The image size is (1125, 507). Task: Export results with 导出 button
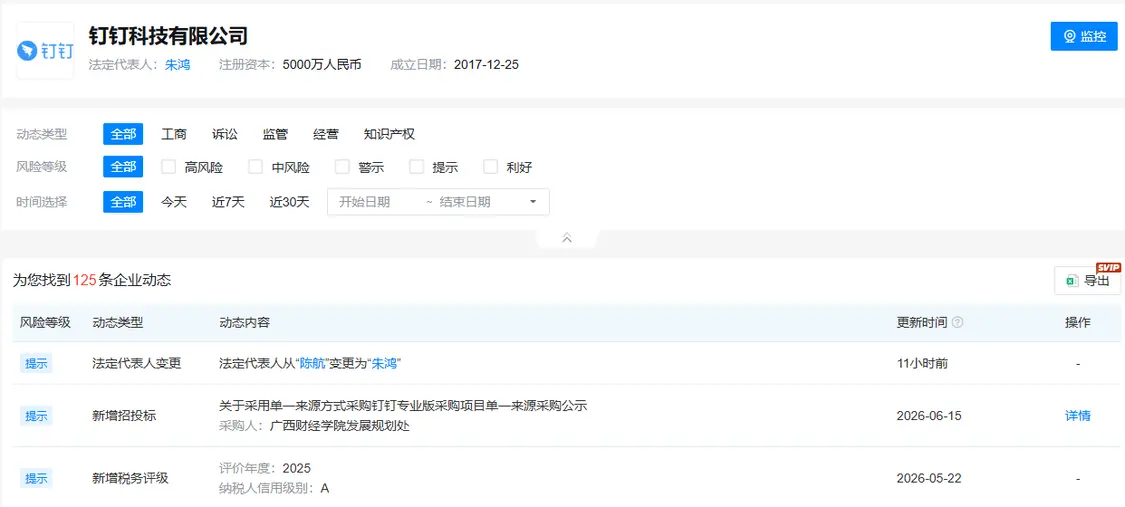point(1088,280)
